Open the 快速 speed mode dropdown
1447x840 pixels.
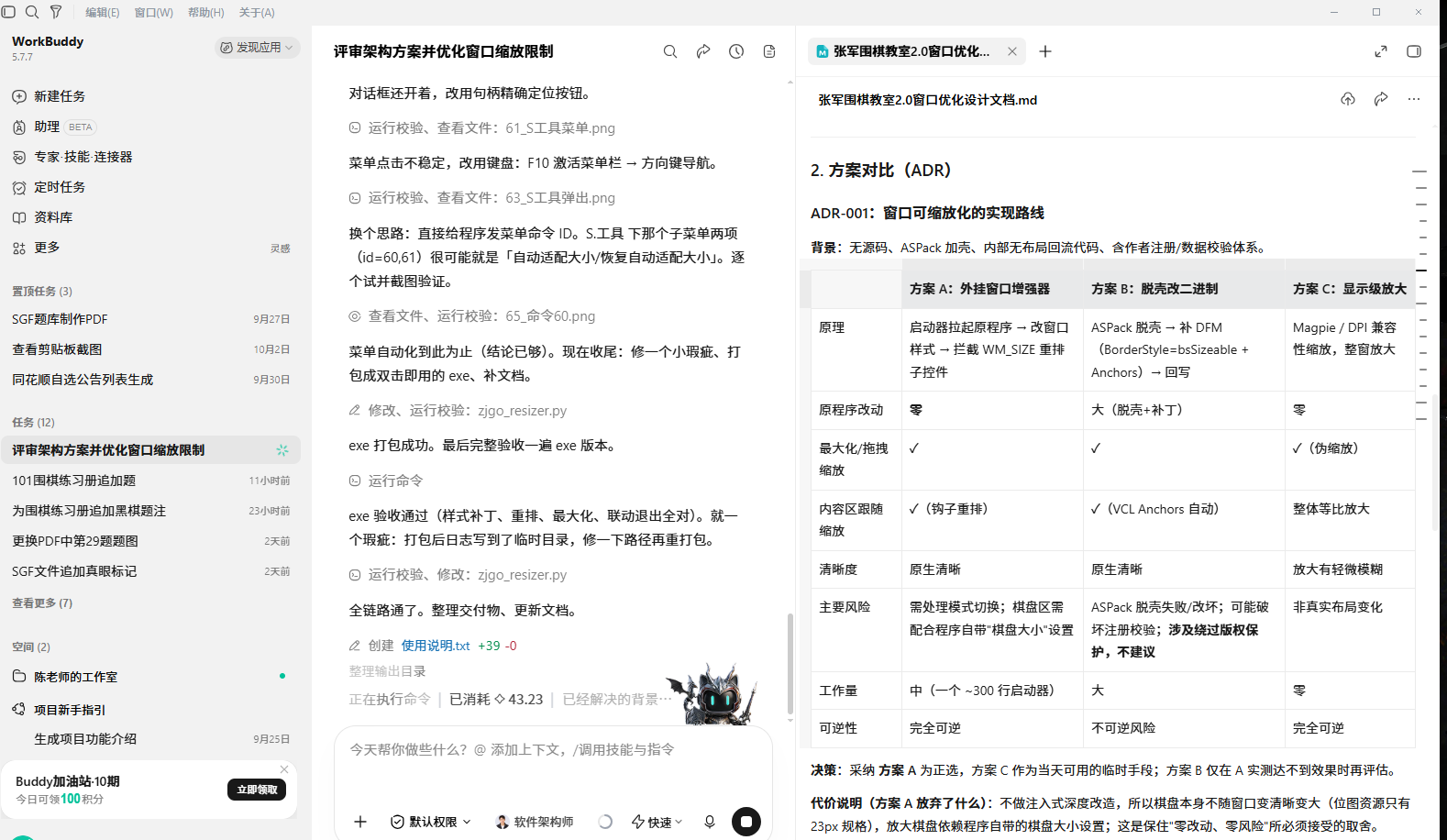657,822
